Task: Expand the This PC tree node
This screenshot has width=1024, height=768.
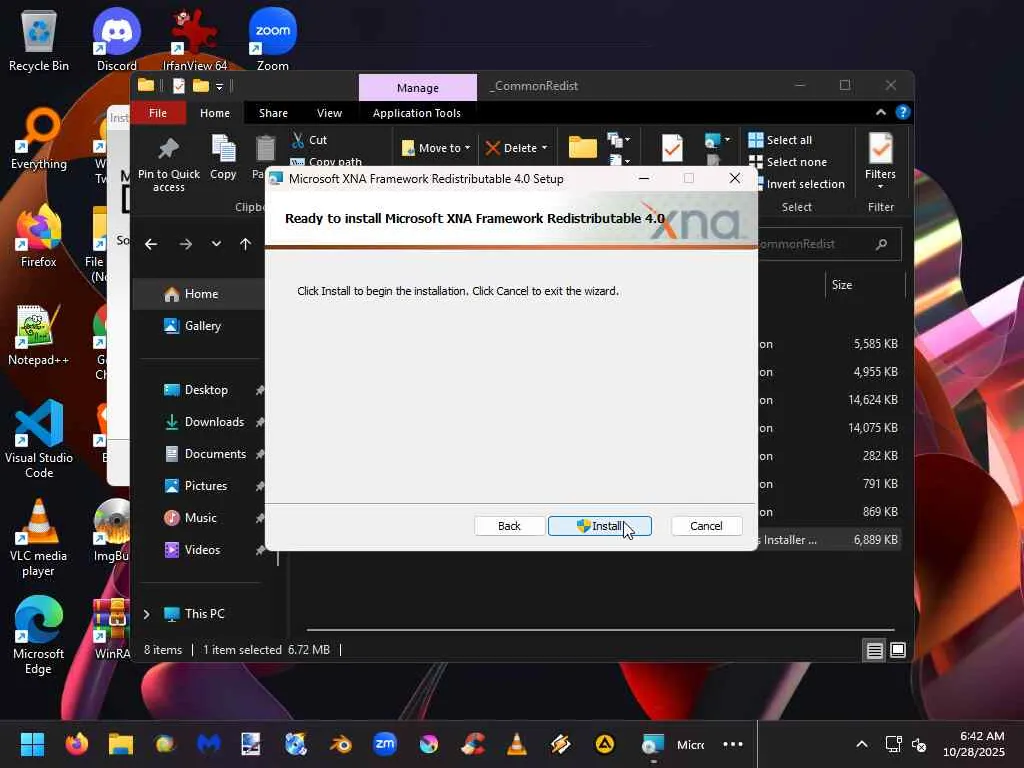Action: point(147,615)
